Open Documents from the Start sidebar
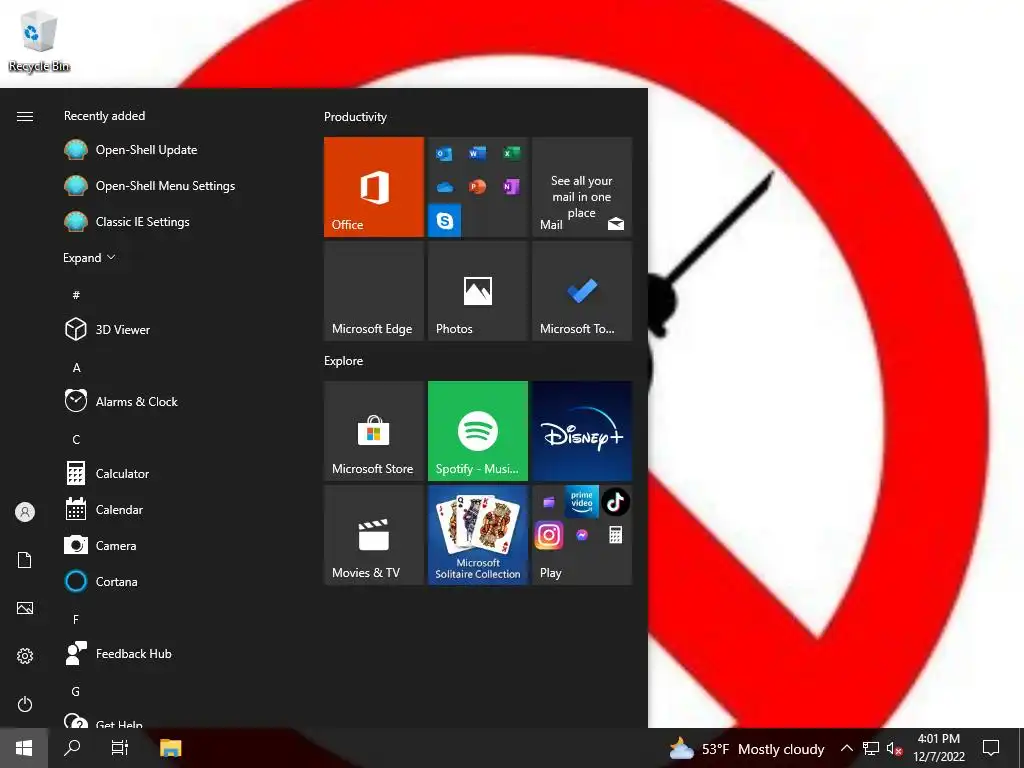The height and width of the screenshot is (768, 1024). [25, 560]
